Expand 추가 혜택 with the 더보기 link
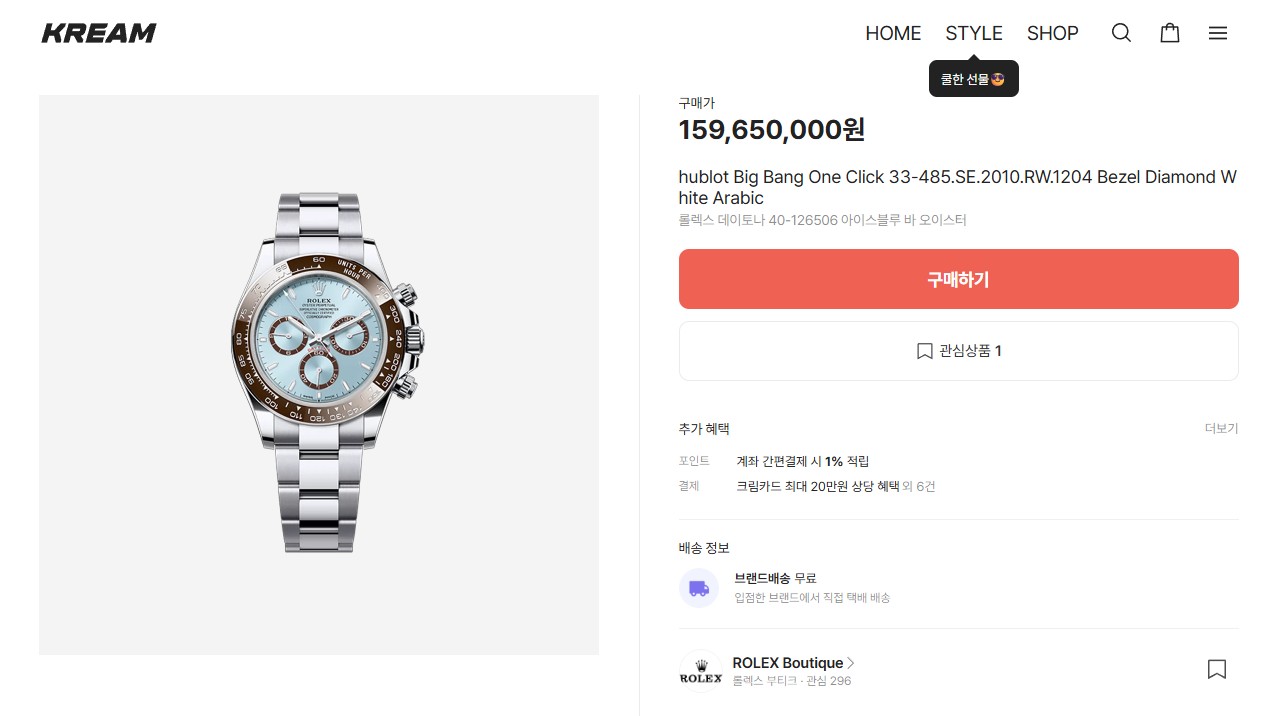 [x=1220, y=428]
